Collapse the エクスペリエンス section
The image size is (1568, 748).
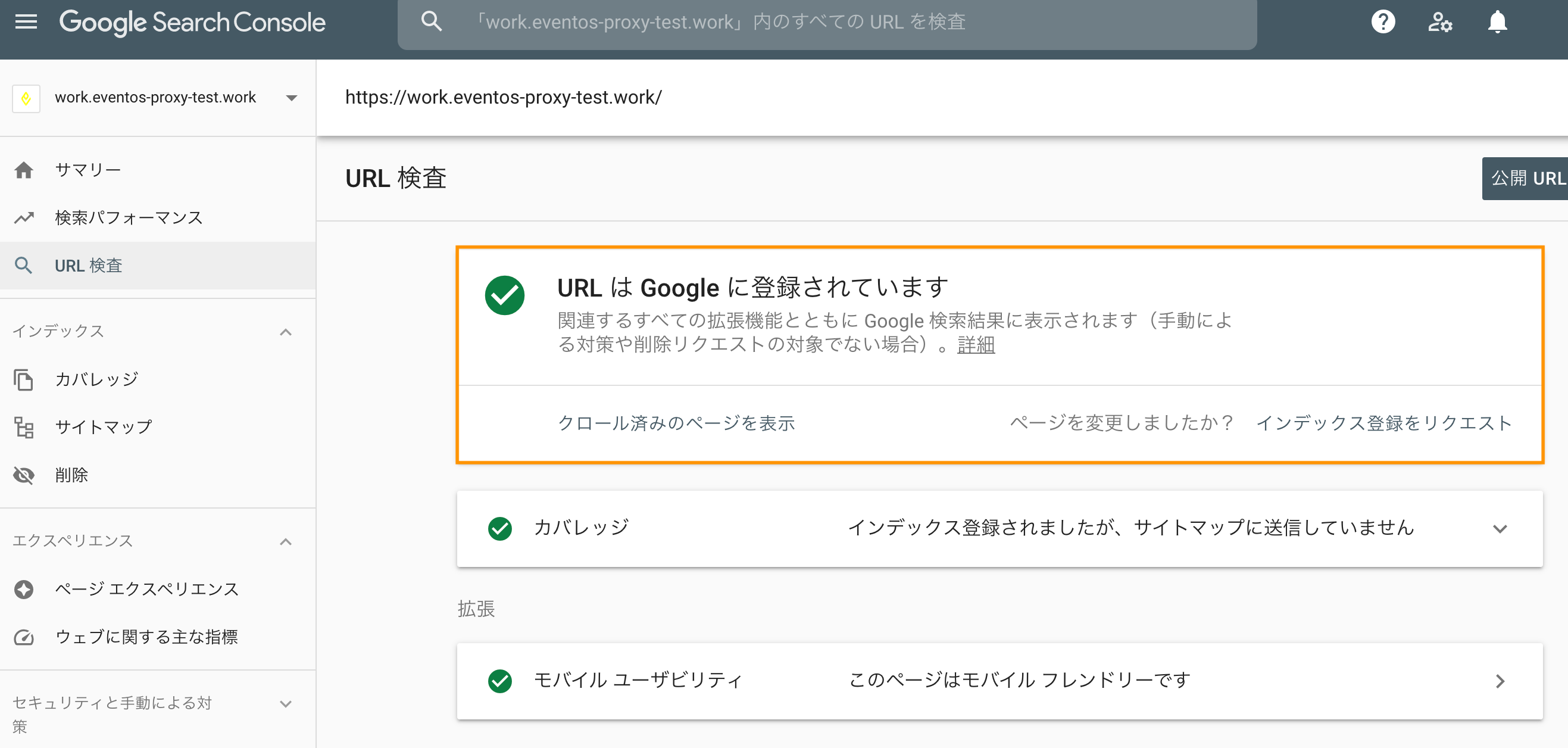[286, 541]
